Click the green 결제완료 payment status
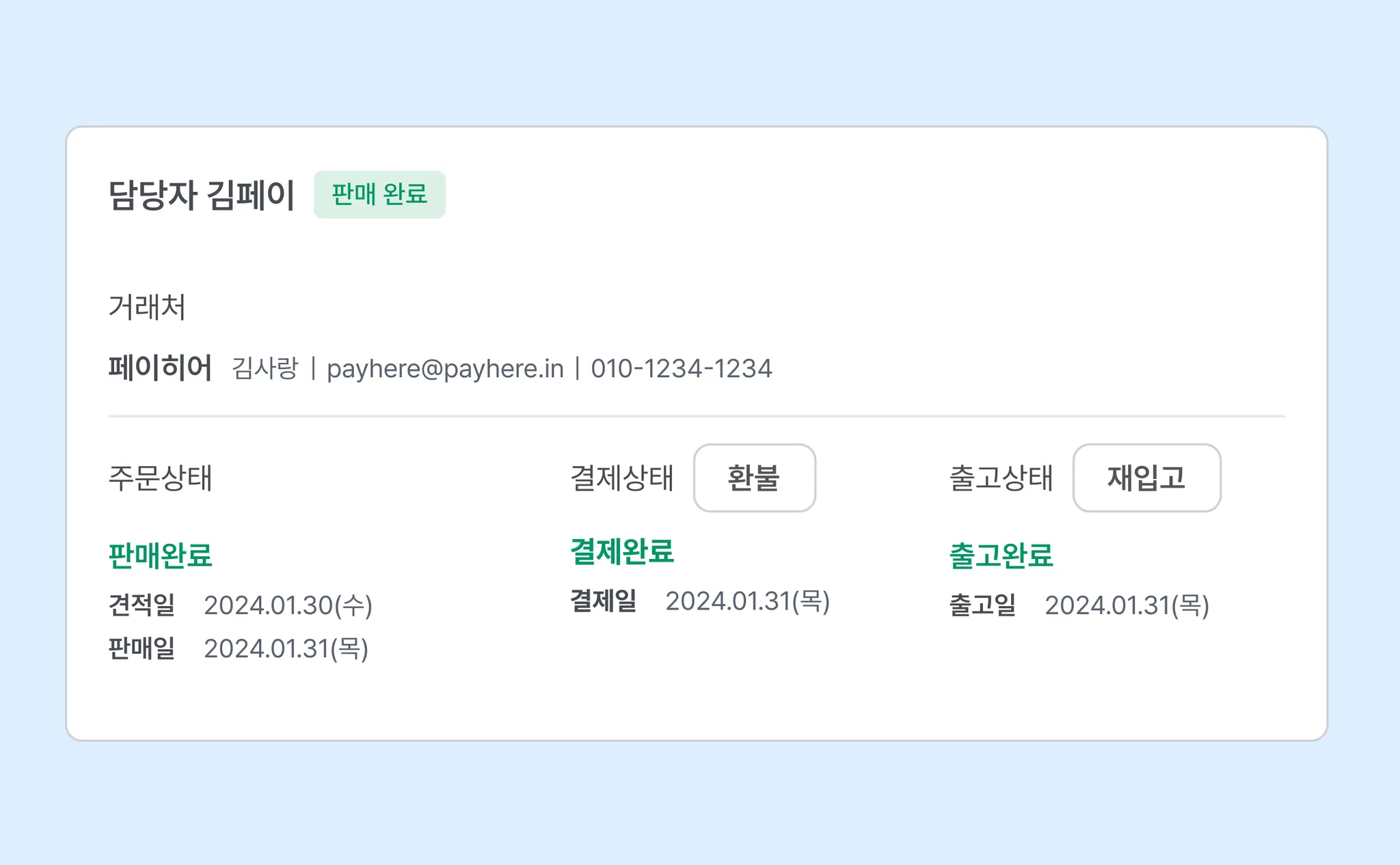 (622, 551)
